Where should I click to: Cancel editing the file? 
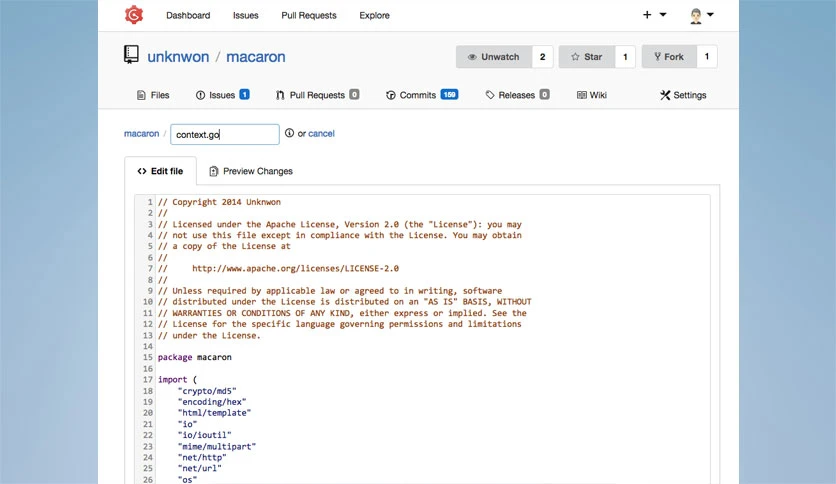click(321, 133)
